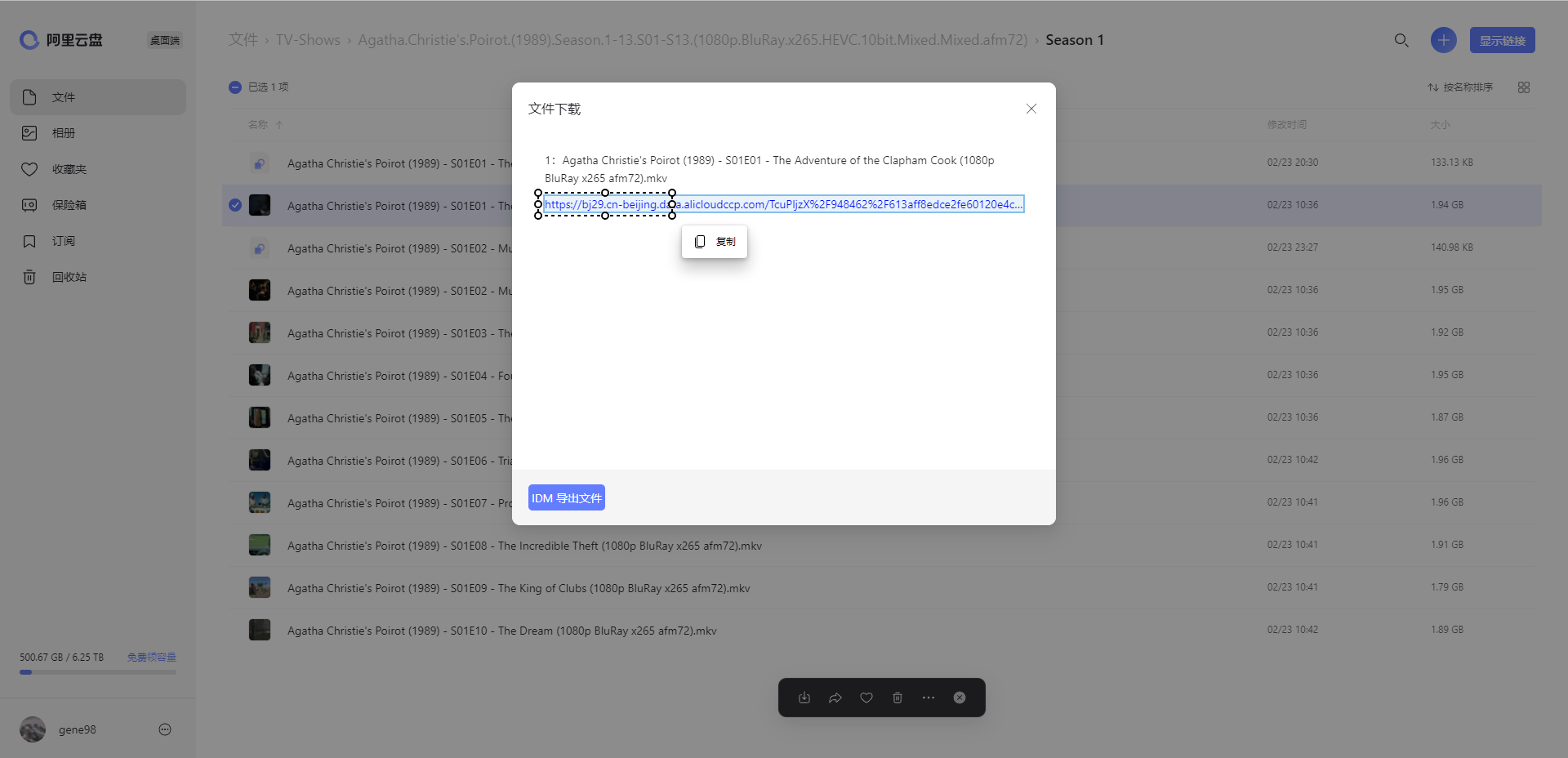
Task: Click the search magnifier icon
Action: (x=1401, y=40)
